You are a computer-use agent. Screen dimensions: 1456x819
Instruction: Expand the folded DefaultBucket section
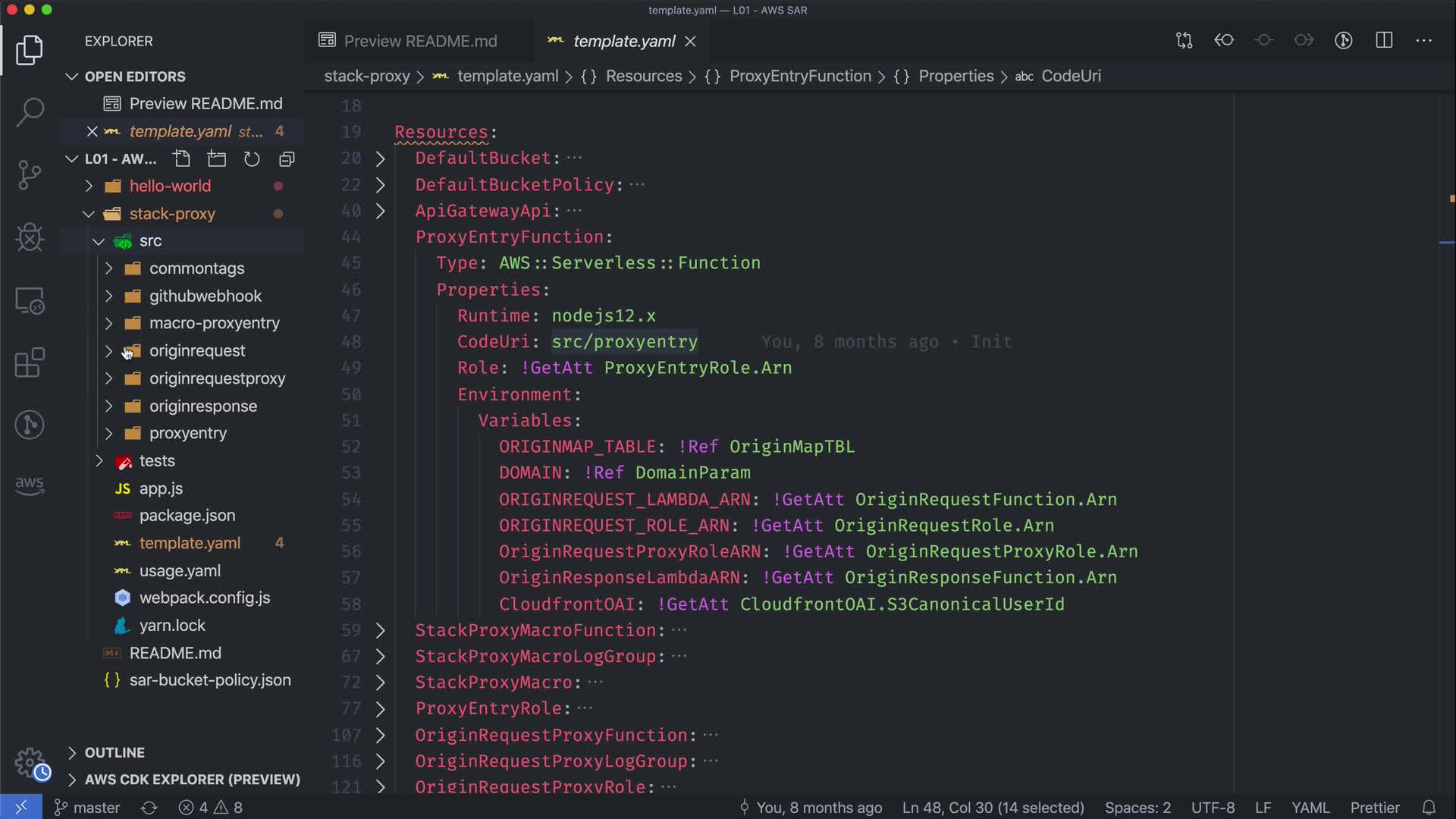pos(380,158)
